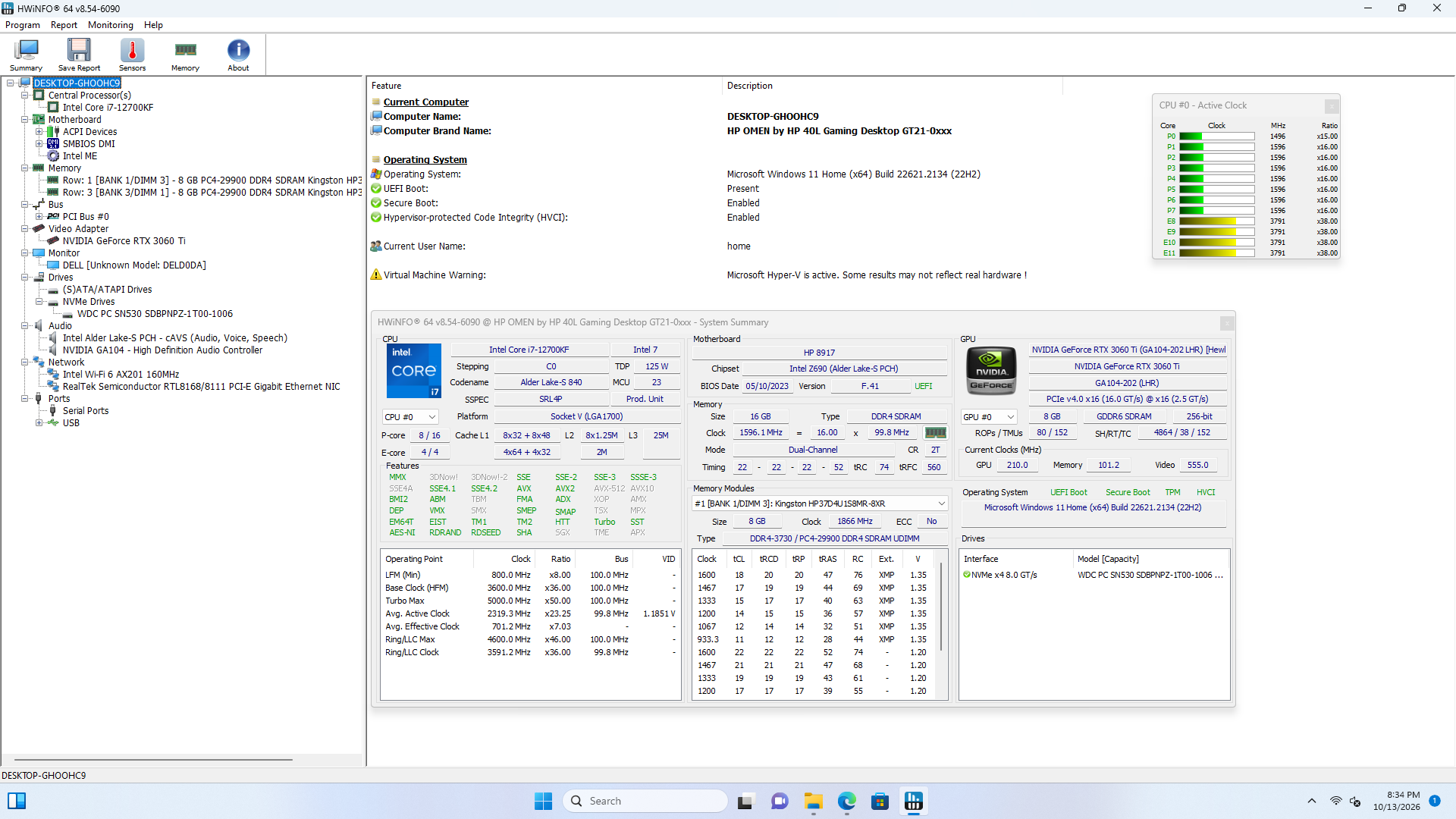Screen dimensions: 1456x819
Task: Show hidden tray icons chevron
Action: pyautogui.click(x=1311, y=801)
